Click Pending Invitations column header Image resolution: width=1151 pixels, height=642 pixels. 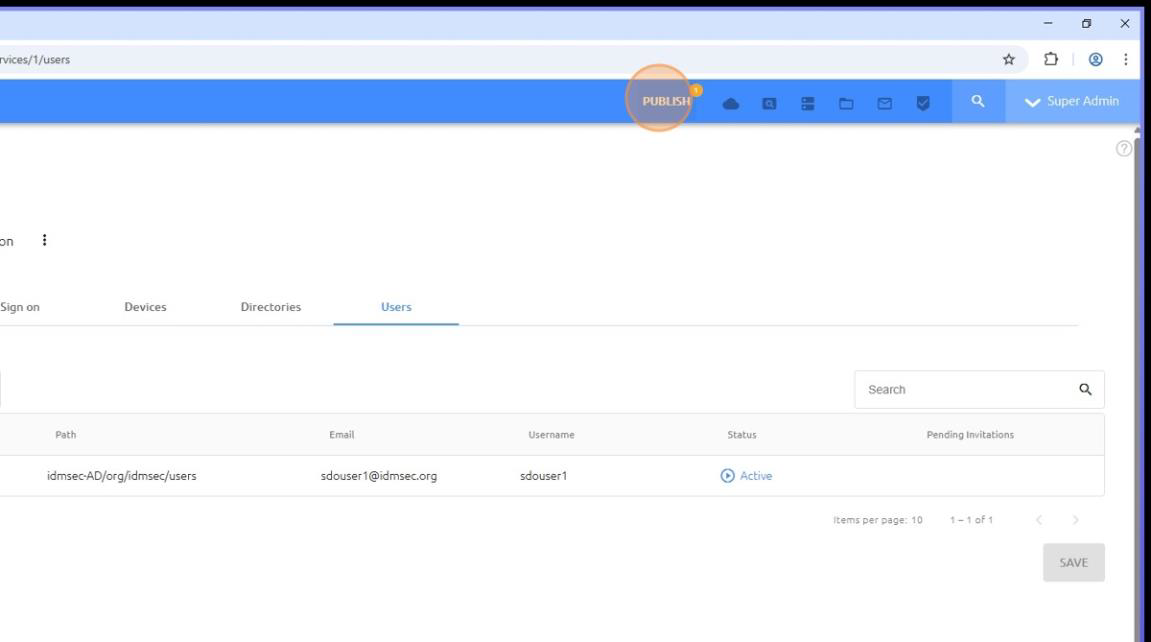pos(970,434)
